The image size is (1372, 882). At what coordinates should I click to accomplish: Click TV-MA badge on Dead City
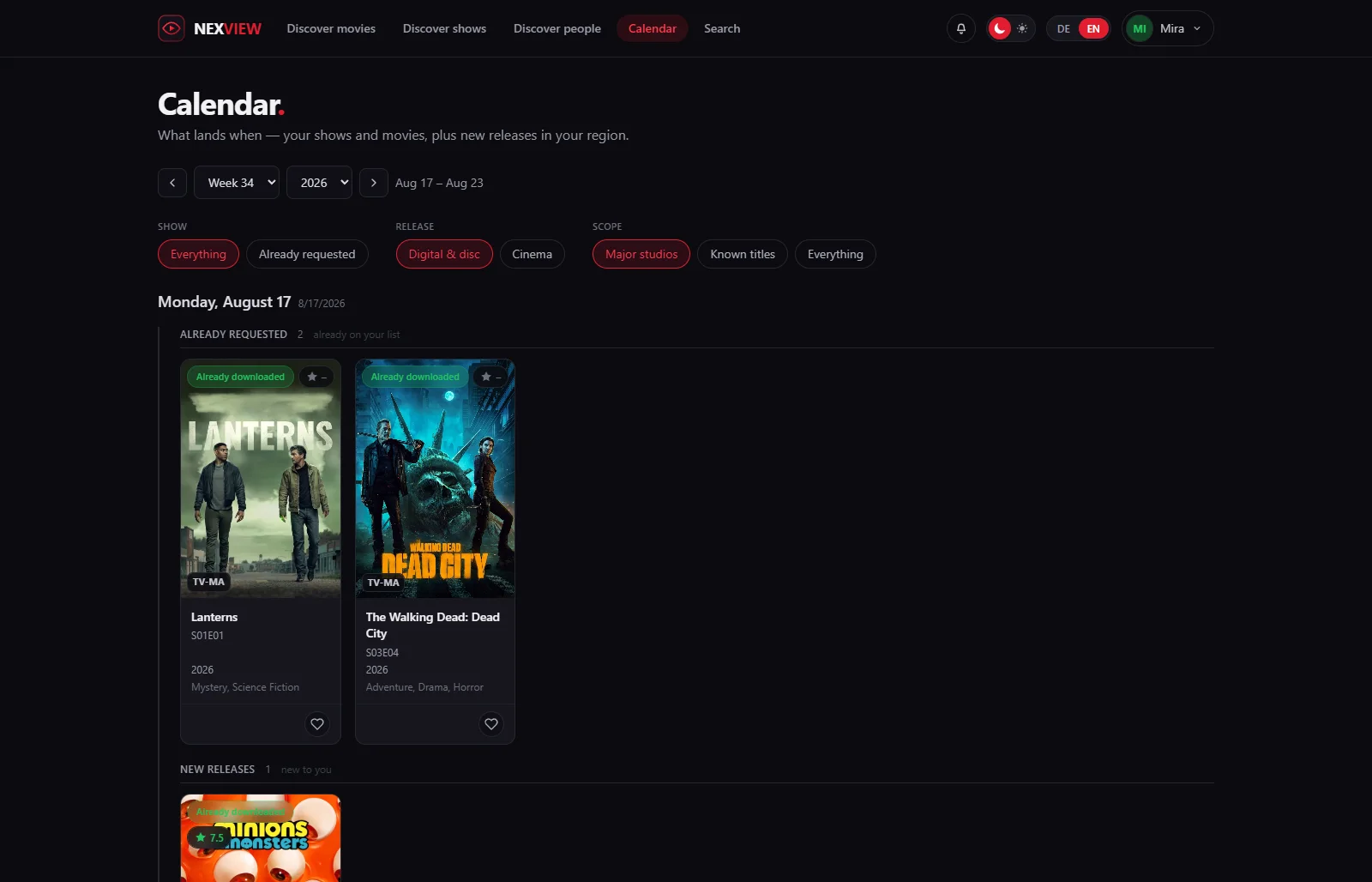point(383,583)
